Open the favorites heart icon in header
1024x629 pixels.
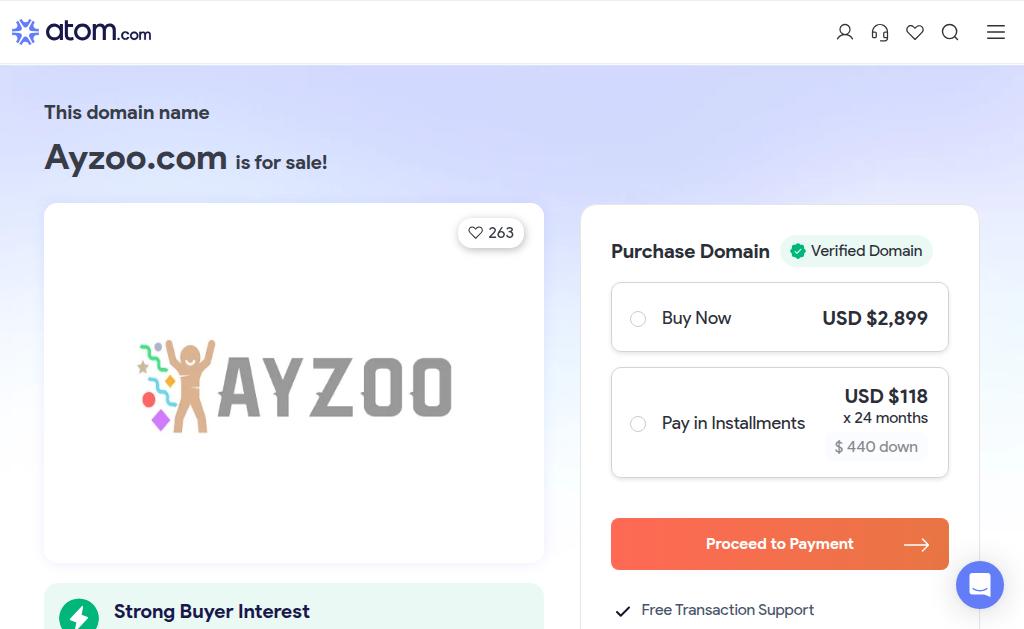coord(915,32)
